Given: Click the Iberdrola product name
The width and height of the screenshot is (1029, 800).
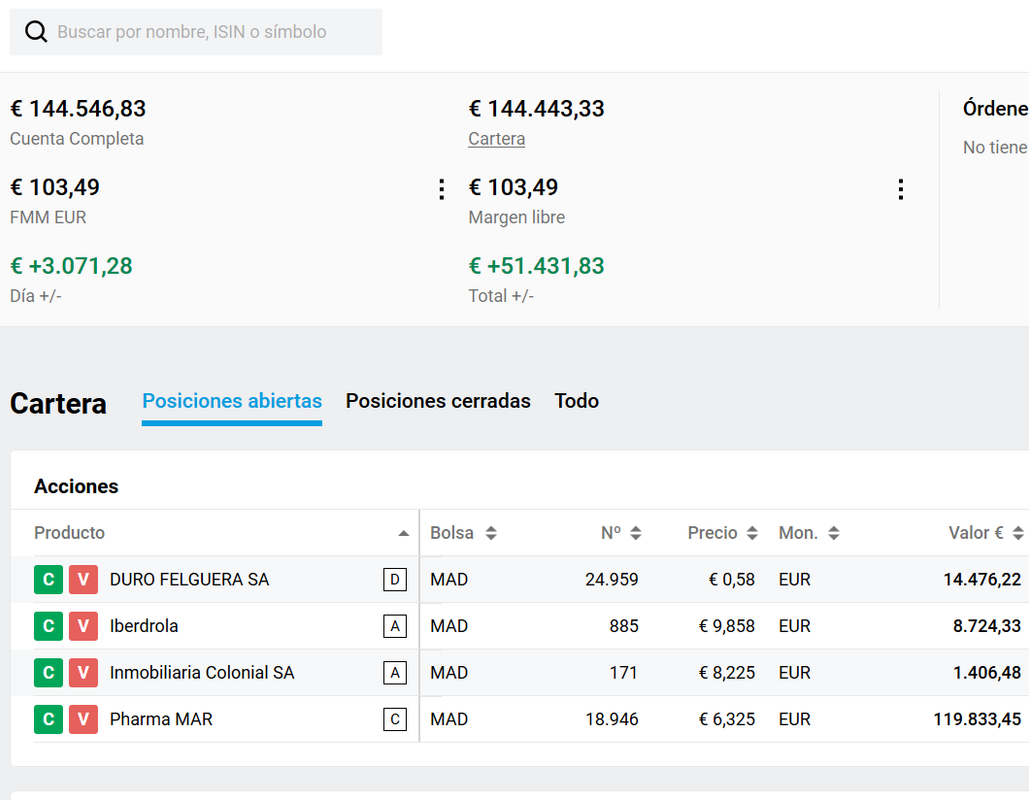Looking at the screenshot, I should click(144, 626).
